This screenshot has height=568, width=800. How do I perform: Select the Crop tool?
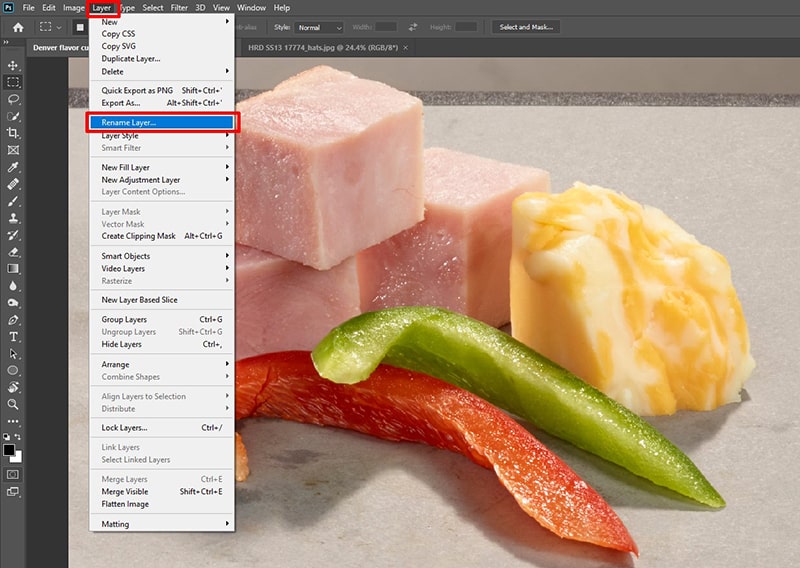13,133
